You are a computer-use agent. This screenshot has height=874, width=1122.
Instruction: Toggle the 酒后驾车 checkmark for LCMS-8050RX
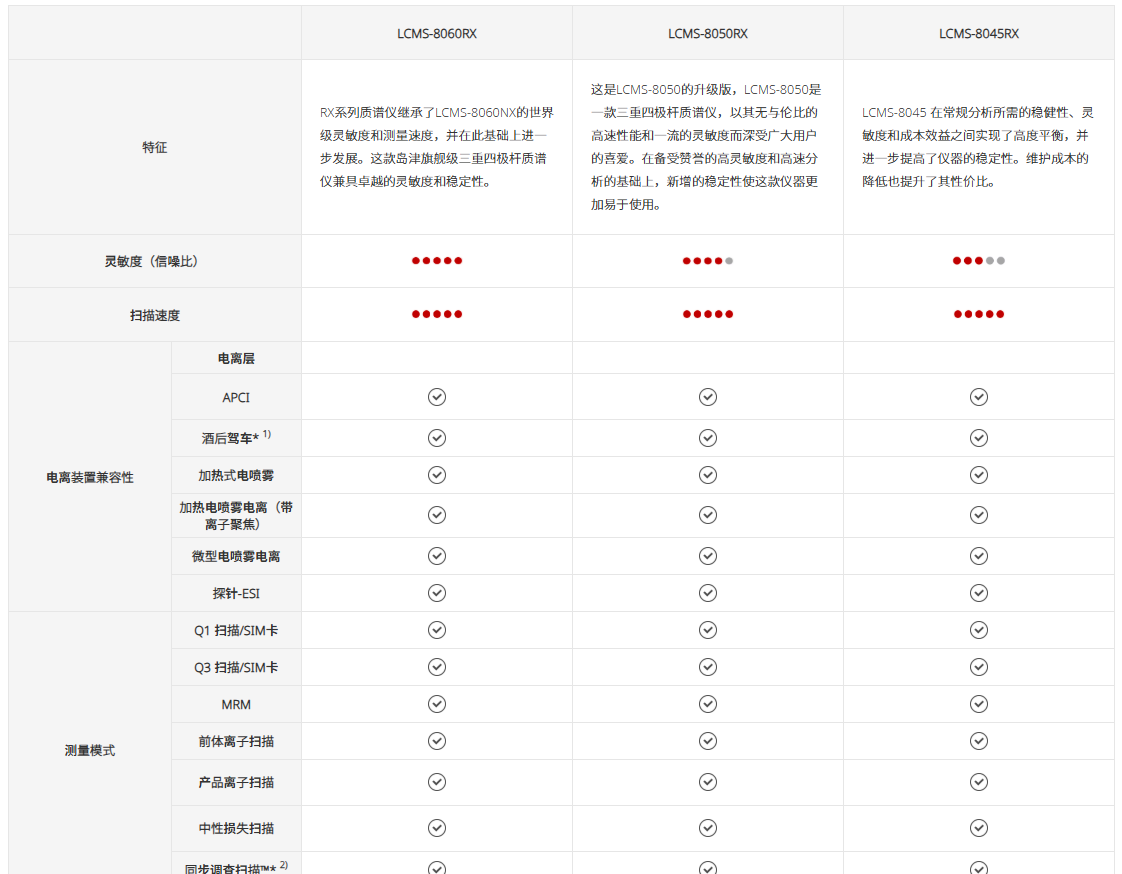(707, 437)
